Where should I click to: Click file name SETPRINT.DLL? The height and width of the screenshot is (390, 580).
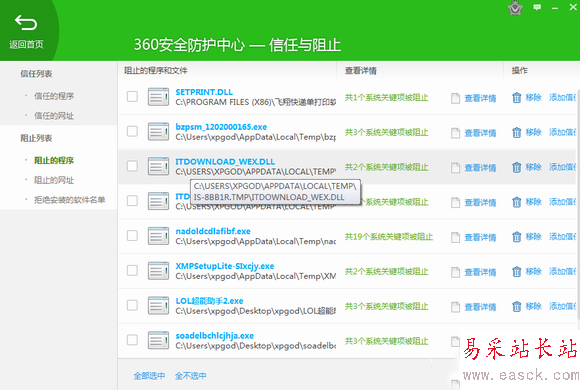point(204,92)
